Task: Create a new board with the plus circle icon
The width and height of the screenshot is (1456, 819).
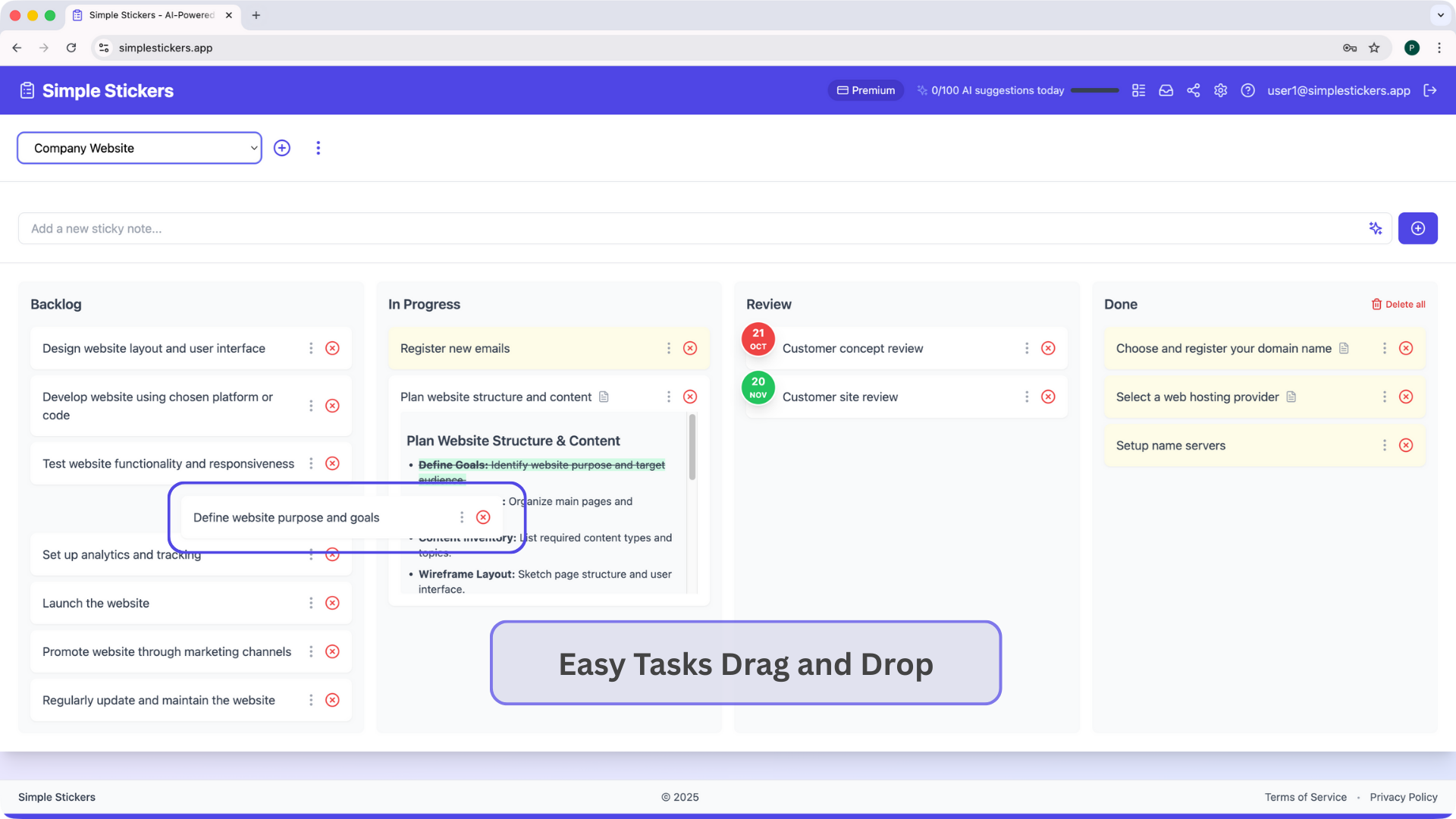Action: click(281, 148)
